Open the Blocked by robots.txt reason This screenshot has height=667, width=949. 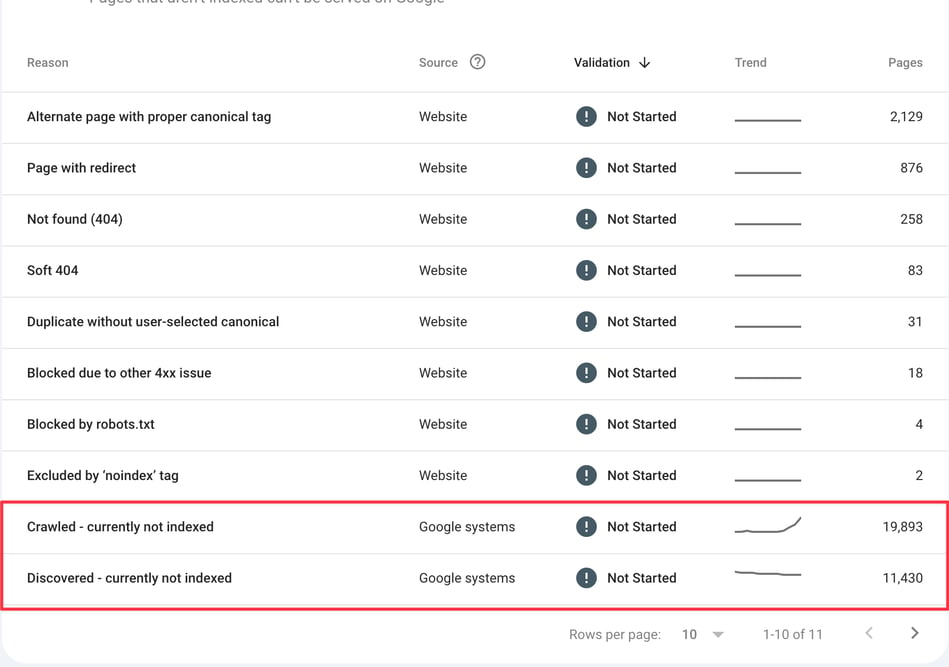91,424
